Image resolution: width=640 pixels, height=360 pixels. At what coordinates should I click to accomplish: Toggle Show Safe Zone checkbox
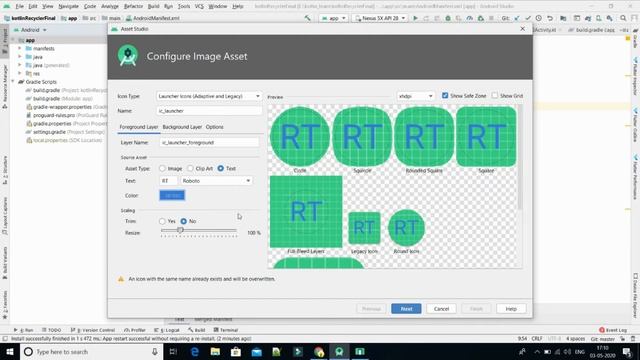[x=445, y=96]
